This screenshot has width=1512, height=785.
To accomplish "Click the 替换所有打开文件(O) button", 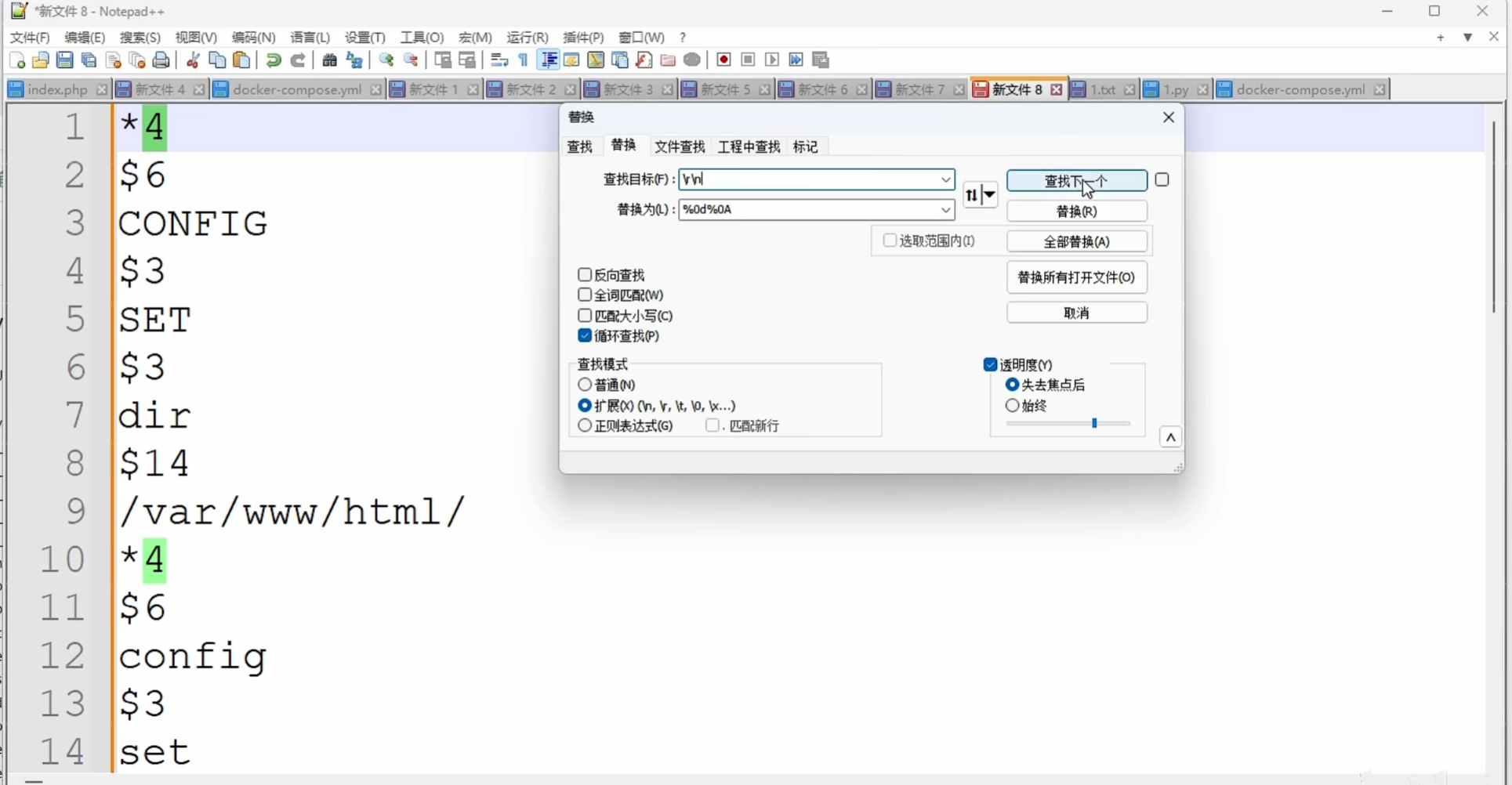I will (x=1077, y=277).
